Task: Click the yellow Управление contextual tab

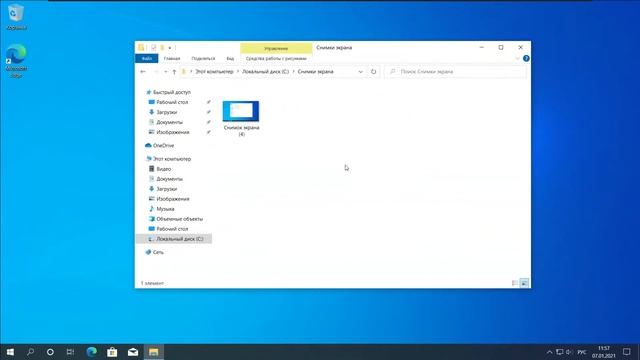Action: (276, 48)
